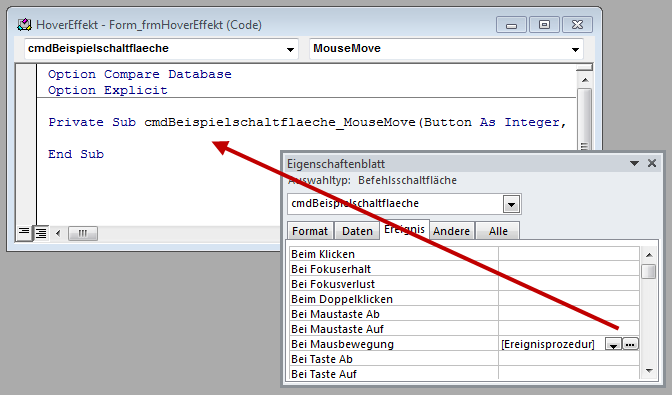Click the Beim Klicken property field
The height and width of the screenshot is (395, 672).
pyautogui.click(x=569, y=254)
